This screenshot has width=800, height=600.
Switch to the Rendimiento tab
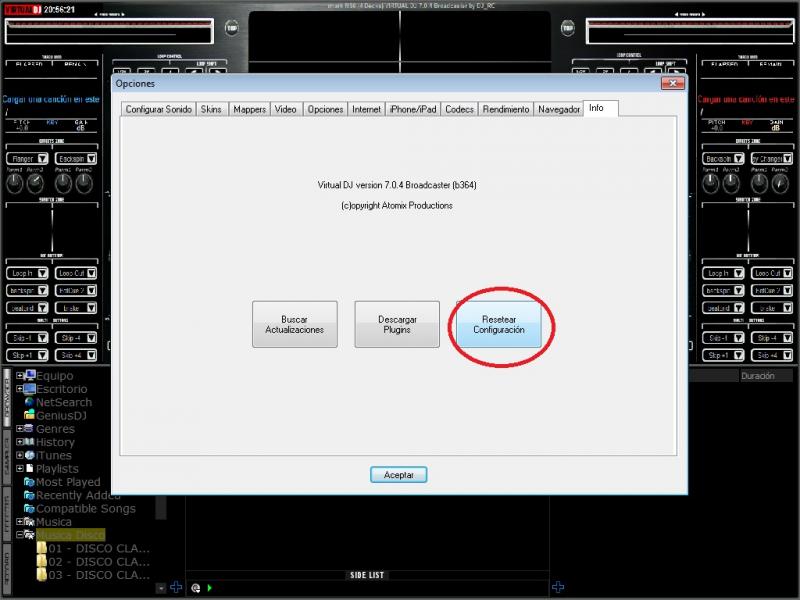click(x=506, y=109)
